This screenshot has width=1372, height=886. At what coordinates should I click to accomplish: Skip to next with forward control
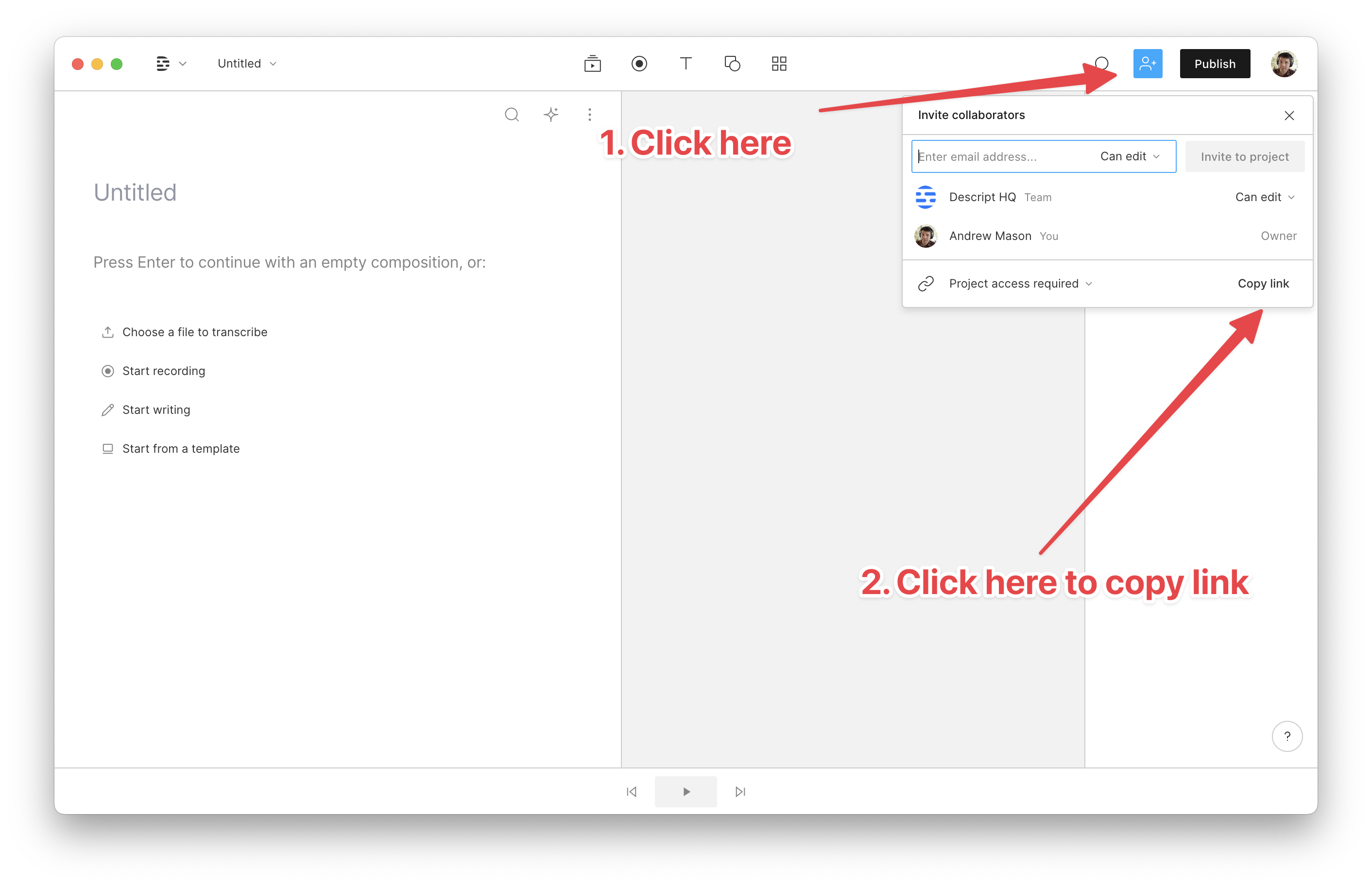pyautogui.click(x=740, y=792)
